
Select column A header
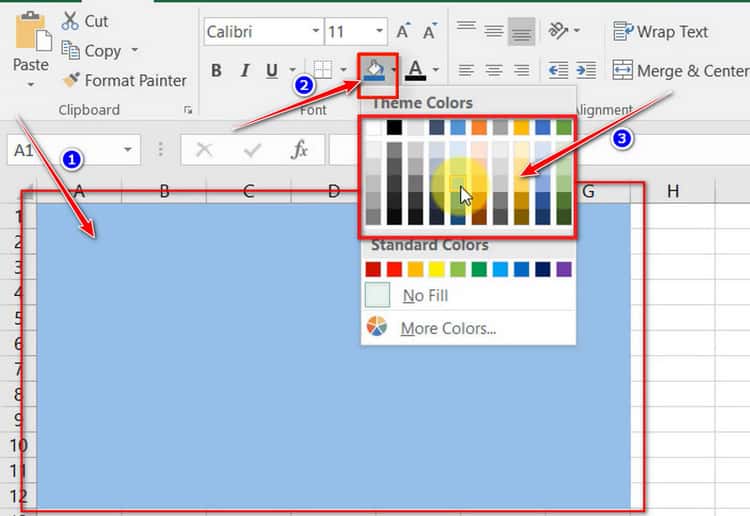[79, 191]
